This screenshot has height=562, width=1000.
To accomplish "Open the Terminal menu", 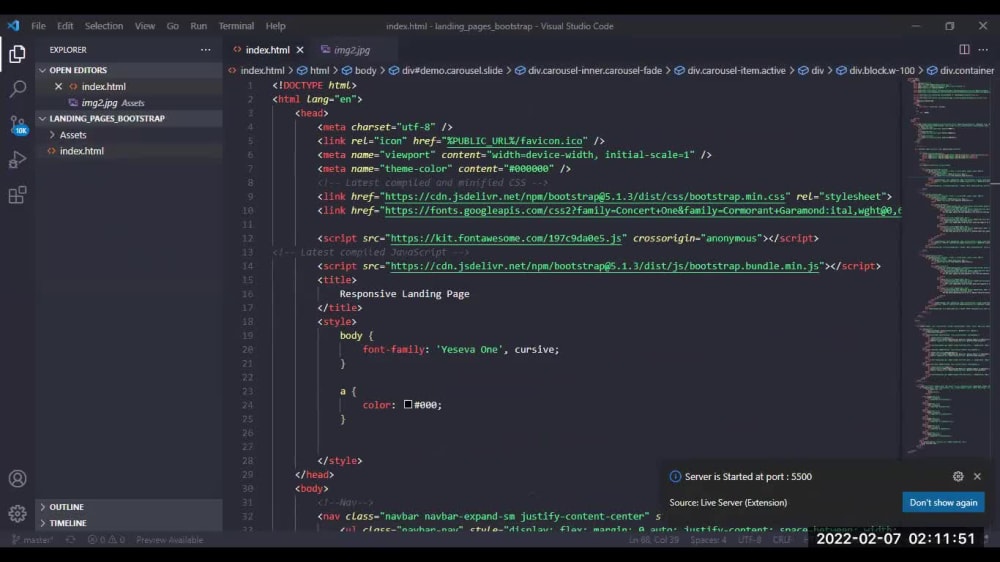I will coord(236,26).
